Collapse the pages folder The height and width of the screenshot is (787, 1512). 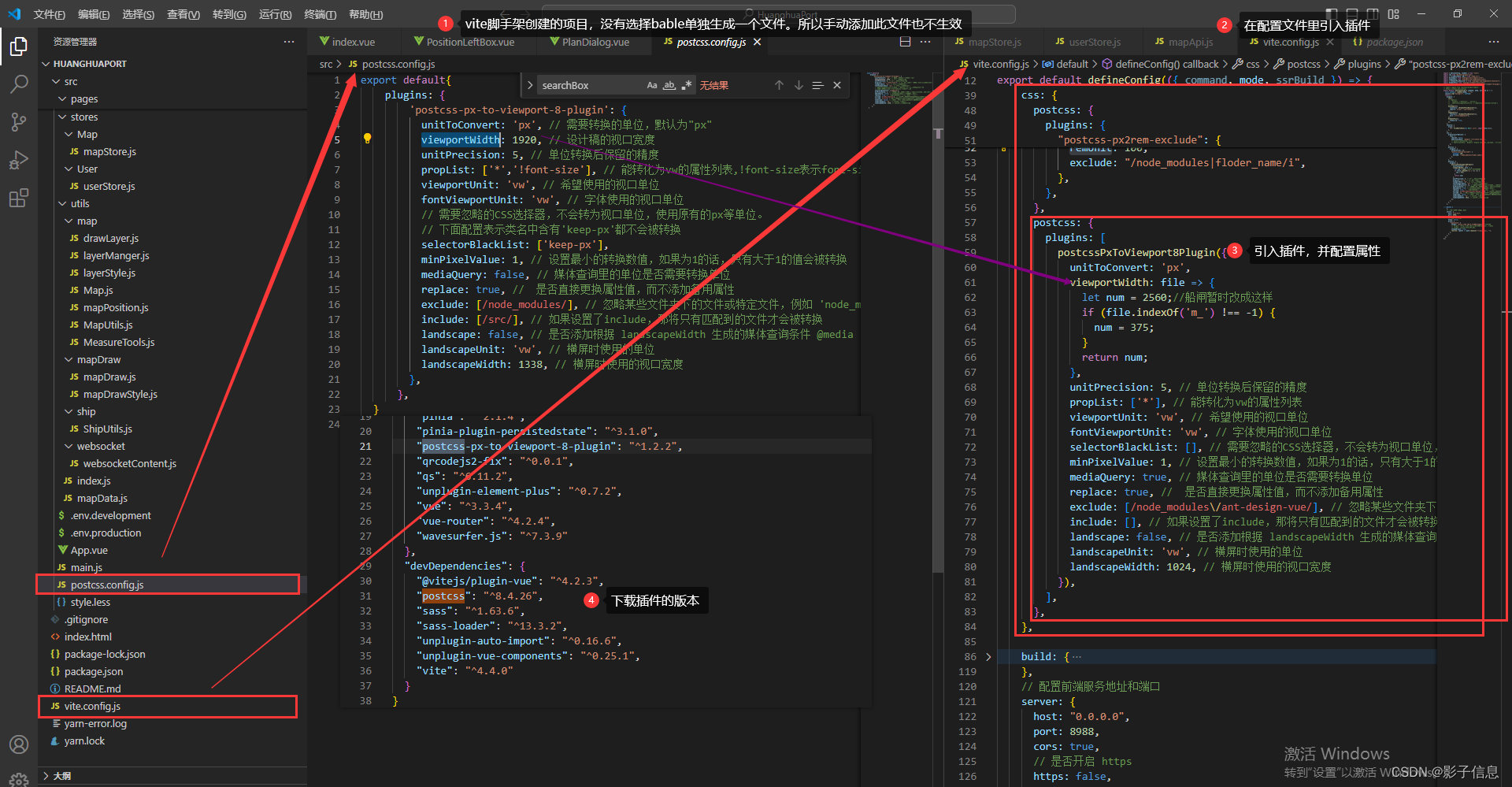tap(62, 98)
